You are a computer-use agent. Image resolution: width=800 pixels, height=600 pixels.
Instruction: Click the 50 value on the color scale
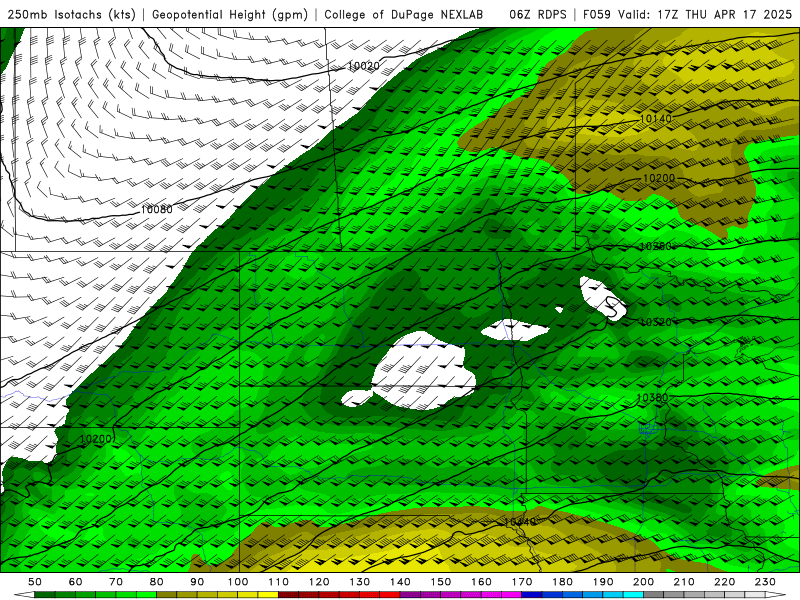click(x=35, y=582)
